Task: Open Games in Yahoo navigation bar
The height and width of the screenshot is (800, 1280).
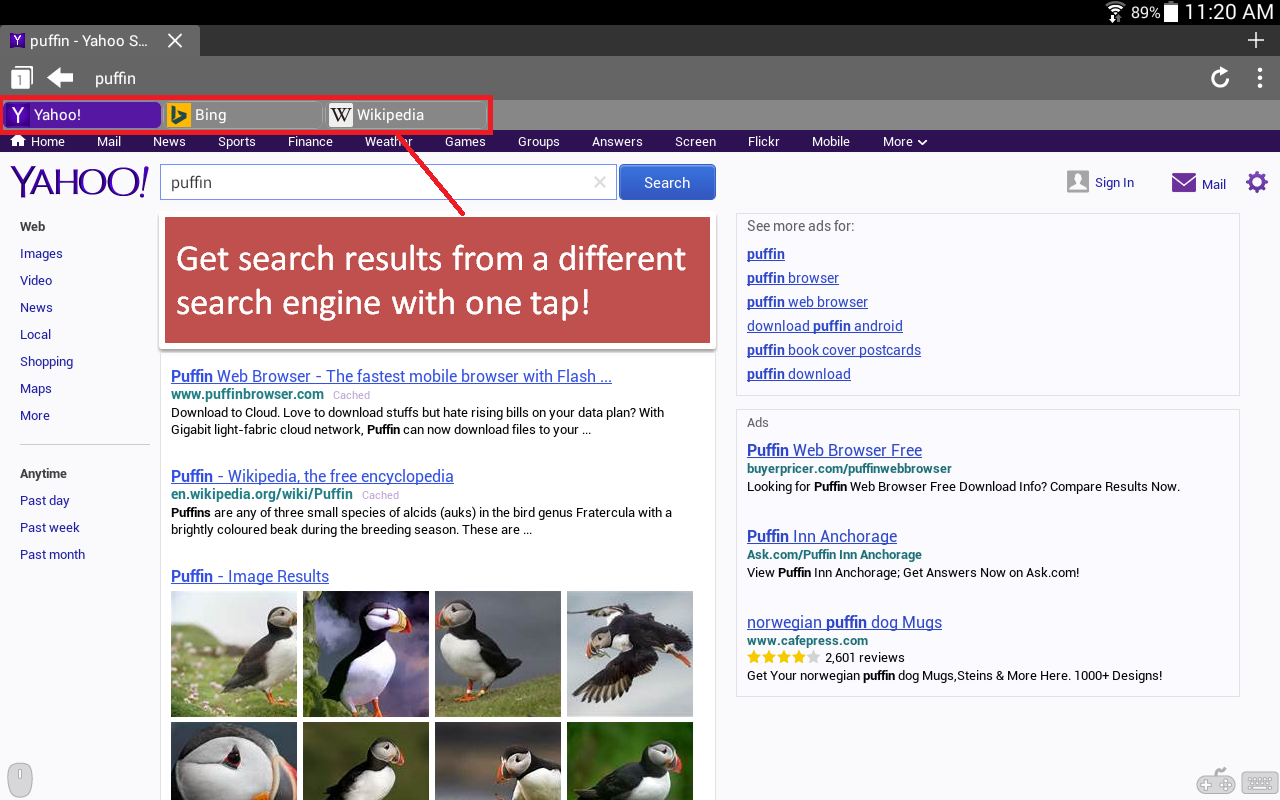Action: pos(465,142)
